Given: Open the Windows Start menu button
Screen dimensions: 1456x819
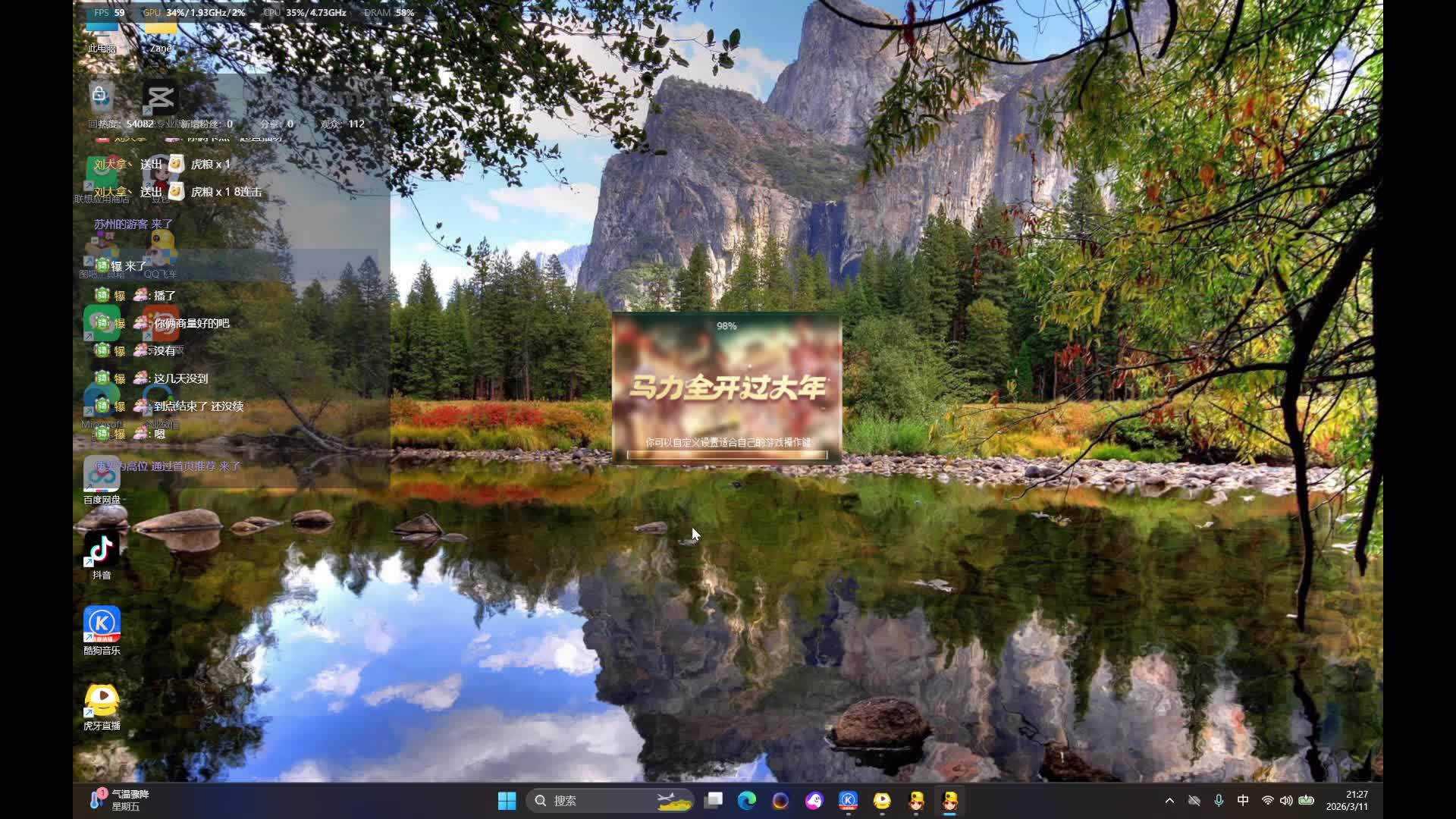Looking at the screenshot, I should (x=507, y=801).
